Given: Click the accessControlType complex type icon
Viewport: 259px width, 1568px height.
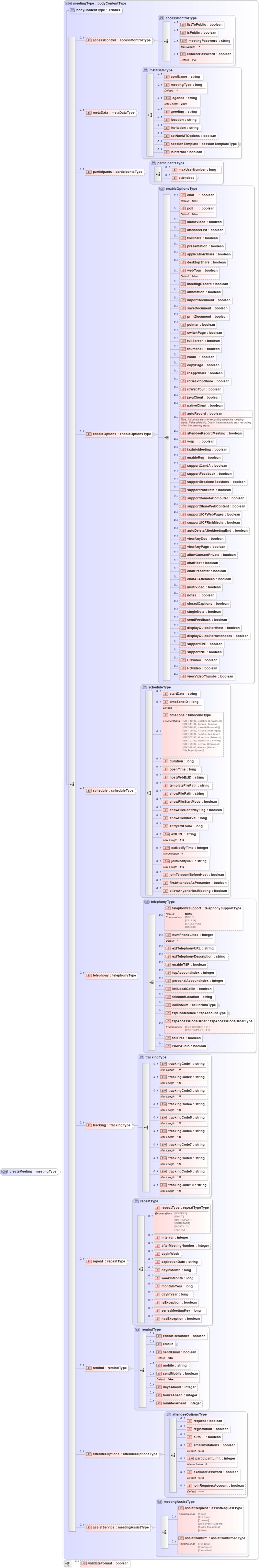Looking at the screenshot, I should point(162,18).
